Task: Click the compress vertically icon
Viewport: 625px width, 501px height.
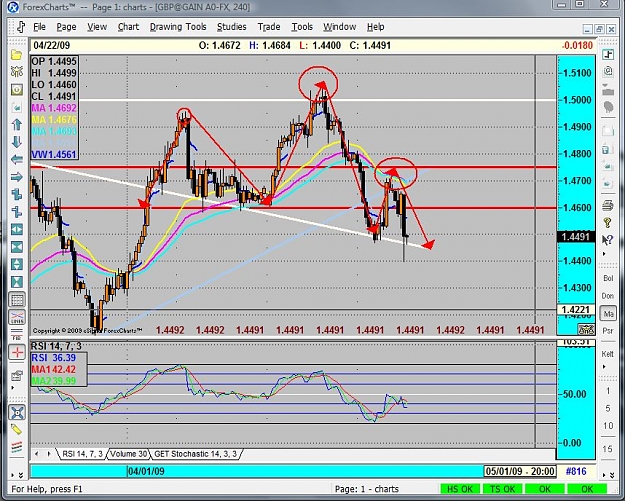Action: click(x=17, y=282)
